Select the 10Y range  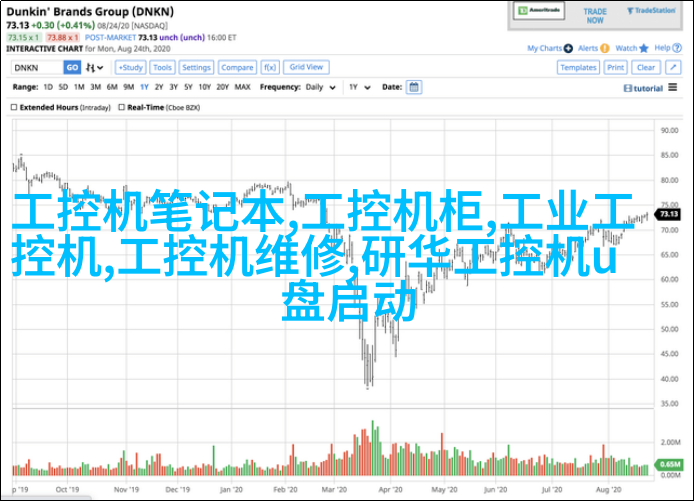coord(204,87)
